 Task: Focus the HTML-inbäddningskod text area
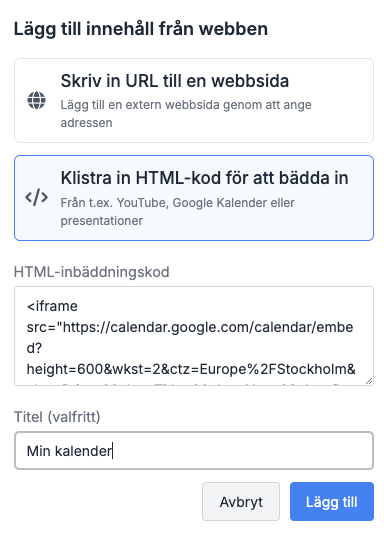click(x=194, y=336)
